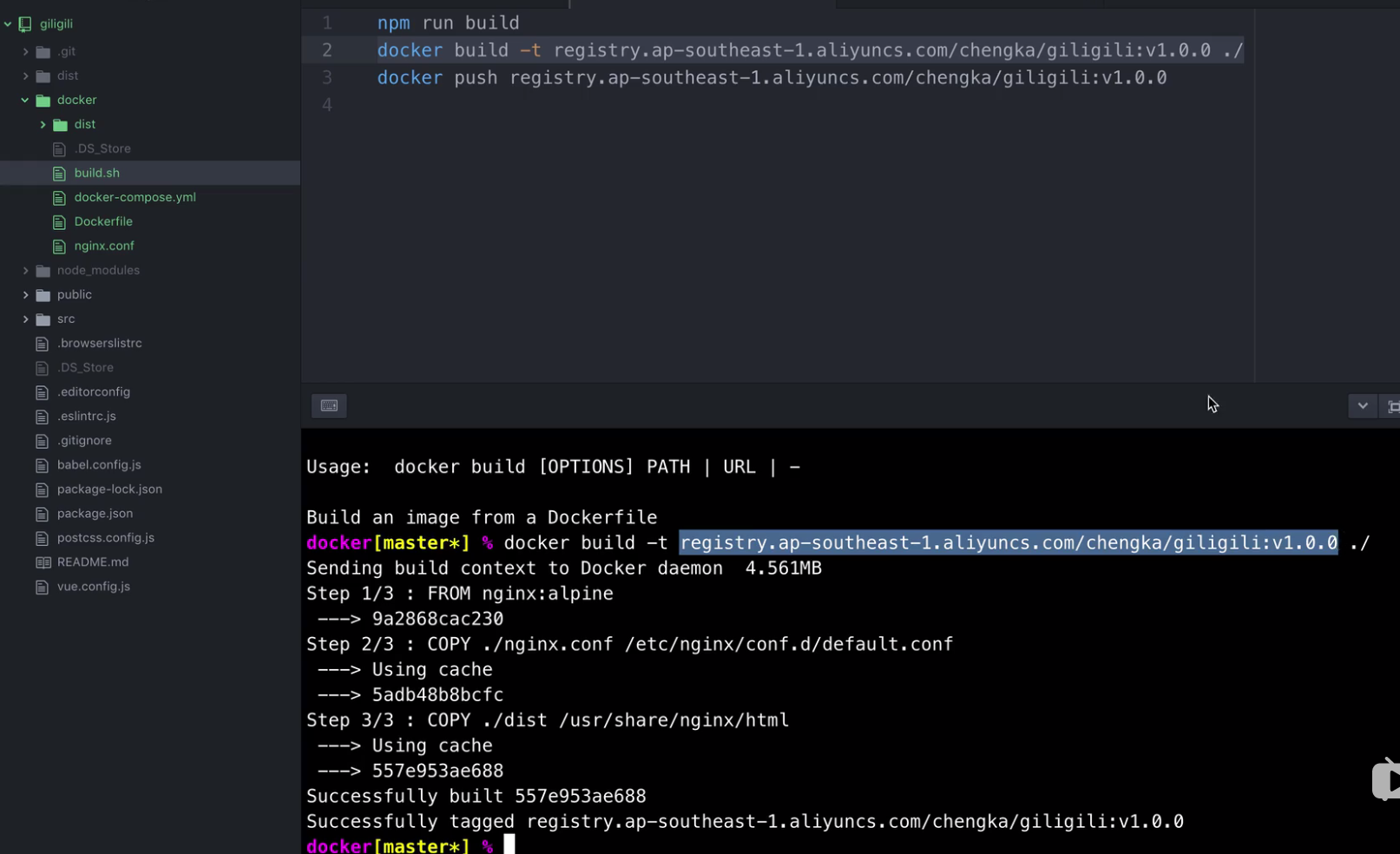Expand the public folder
Viewport: 1400px width, 854px height.
click(x=25, y=295)
